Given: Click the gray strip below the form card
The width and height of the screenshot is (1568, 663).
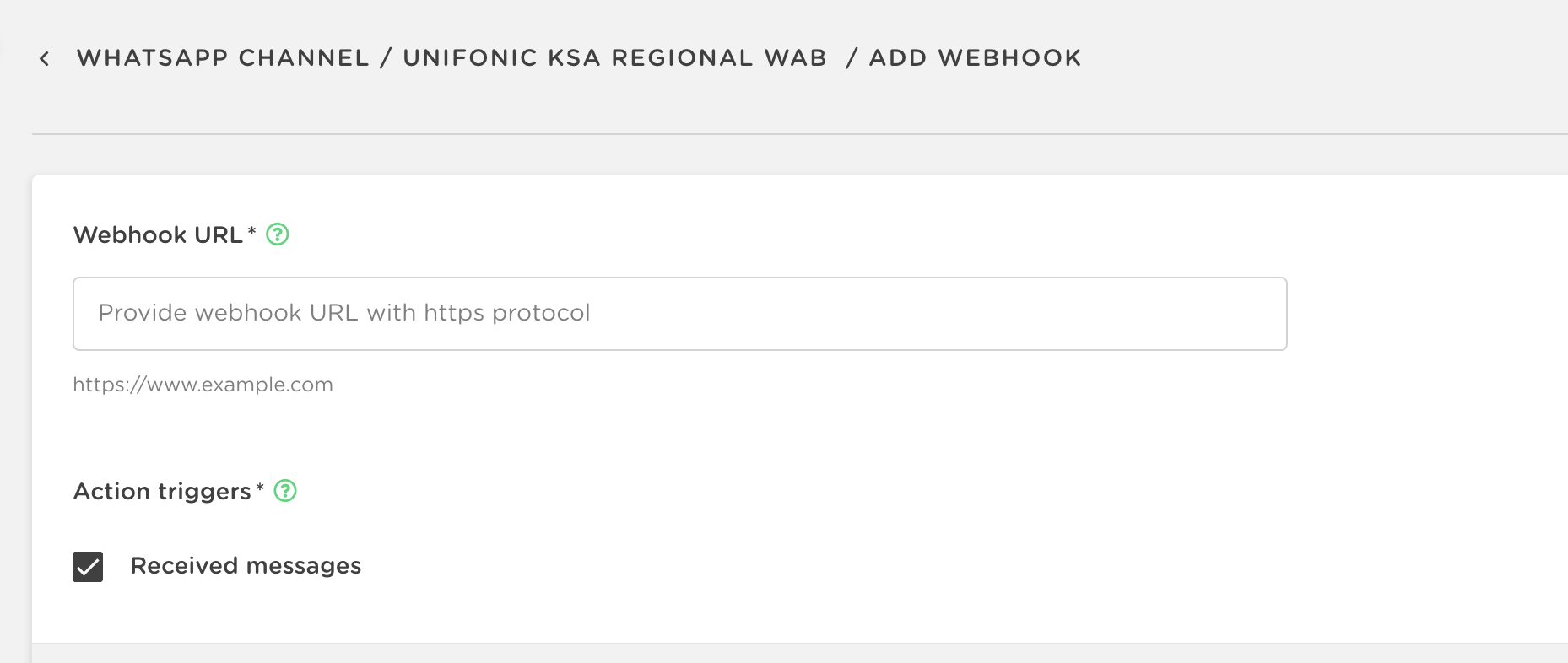Looking at the screenshot, I should click(760, 654).
